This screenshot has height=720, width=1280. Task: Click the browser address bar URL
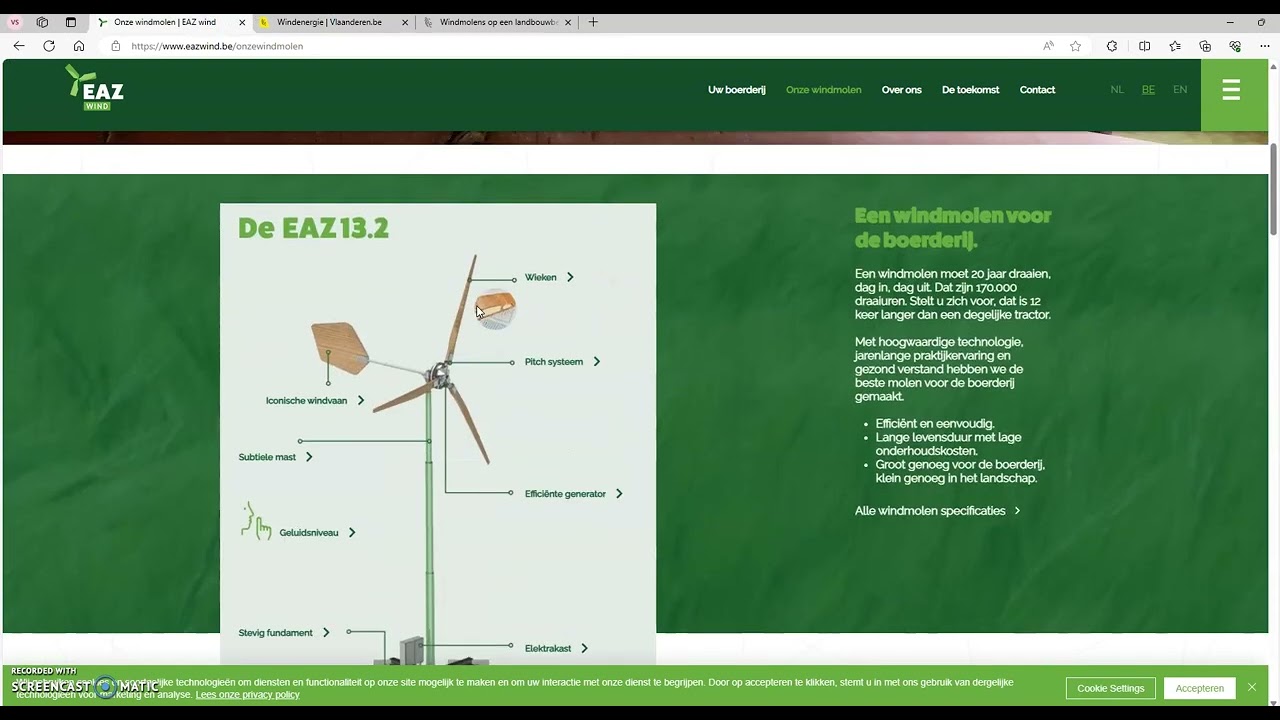pyautogui.click(x=217, y=46)
